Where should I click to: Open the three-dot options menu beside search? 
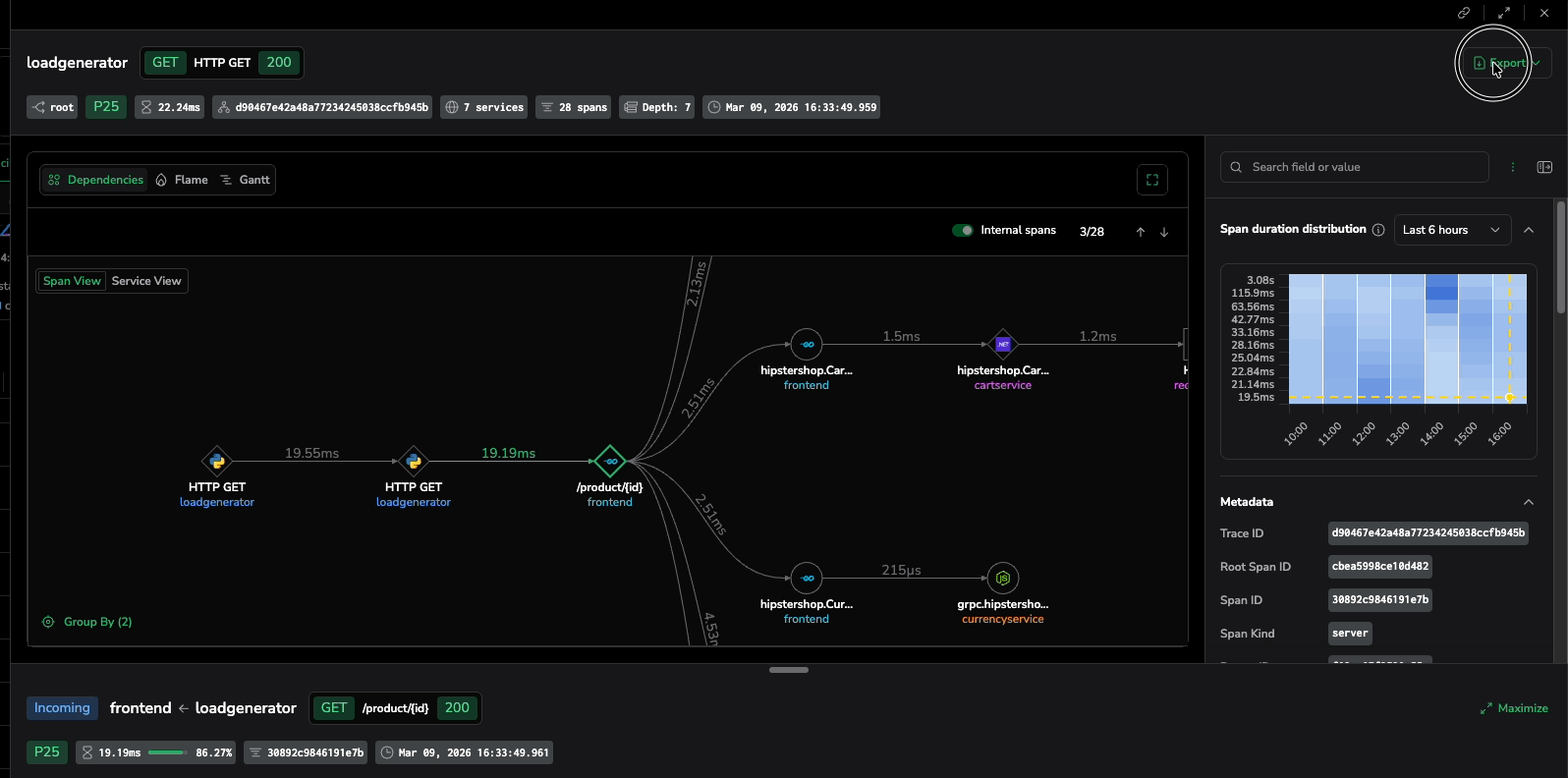pyautogui.click(x=1513, y=167)
